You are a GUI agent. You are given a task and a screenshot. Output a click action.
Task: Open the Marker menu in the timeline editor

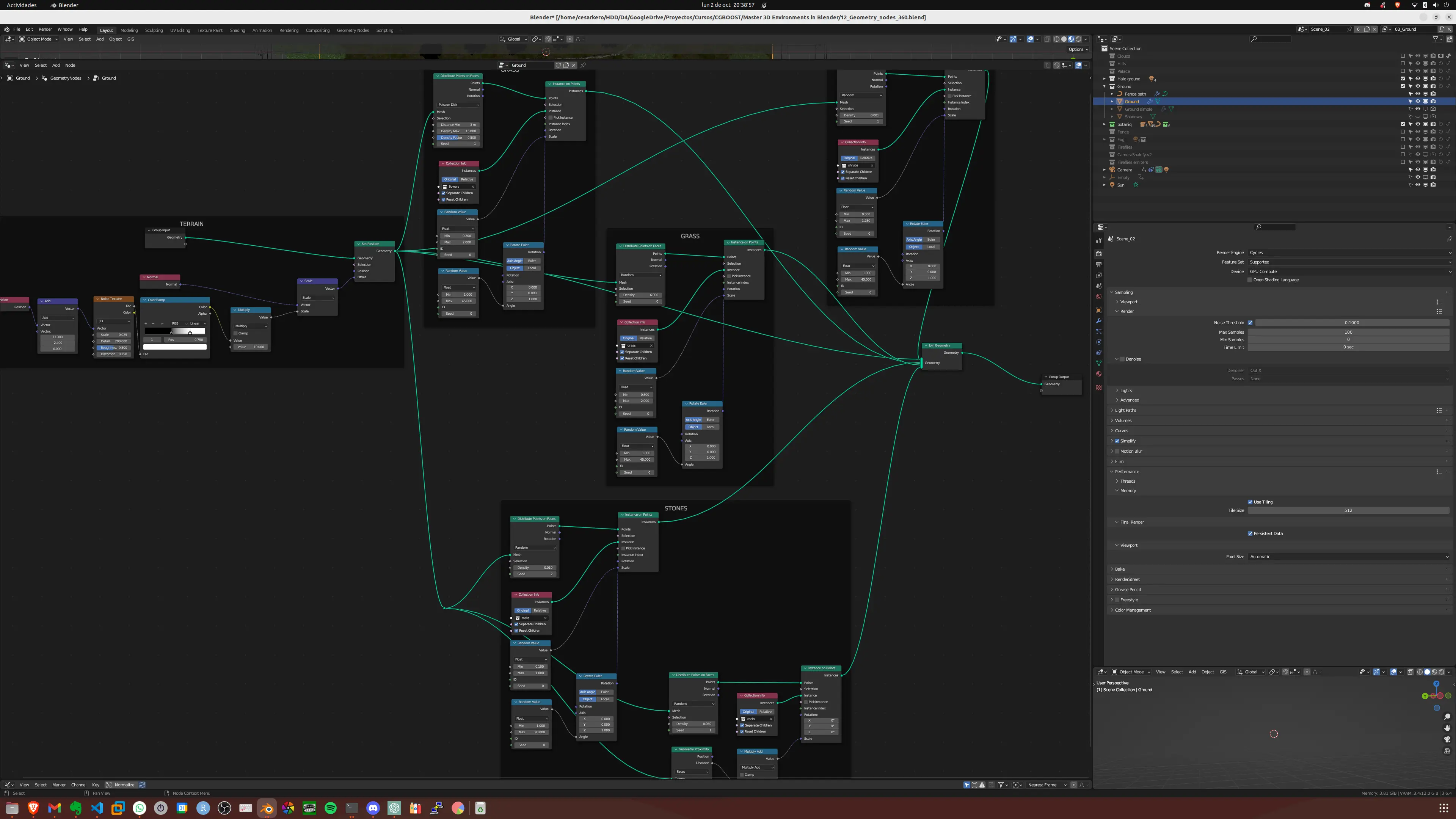coord(59,785)
